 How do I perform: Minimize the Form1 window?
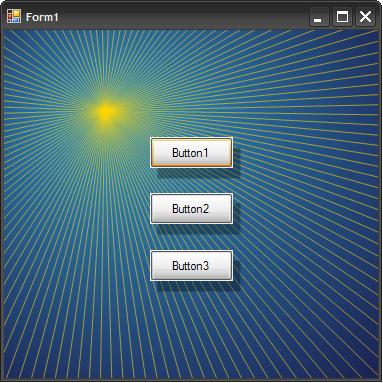pos(319,17)
